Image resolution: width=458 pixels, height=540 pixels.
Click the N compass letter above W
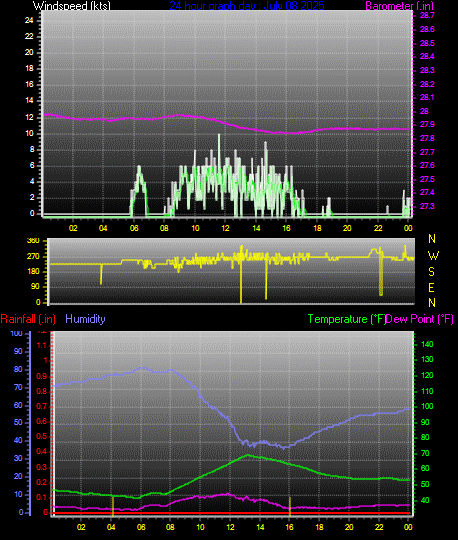432,239
